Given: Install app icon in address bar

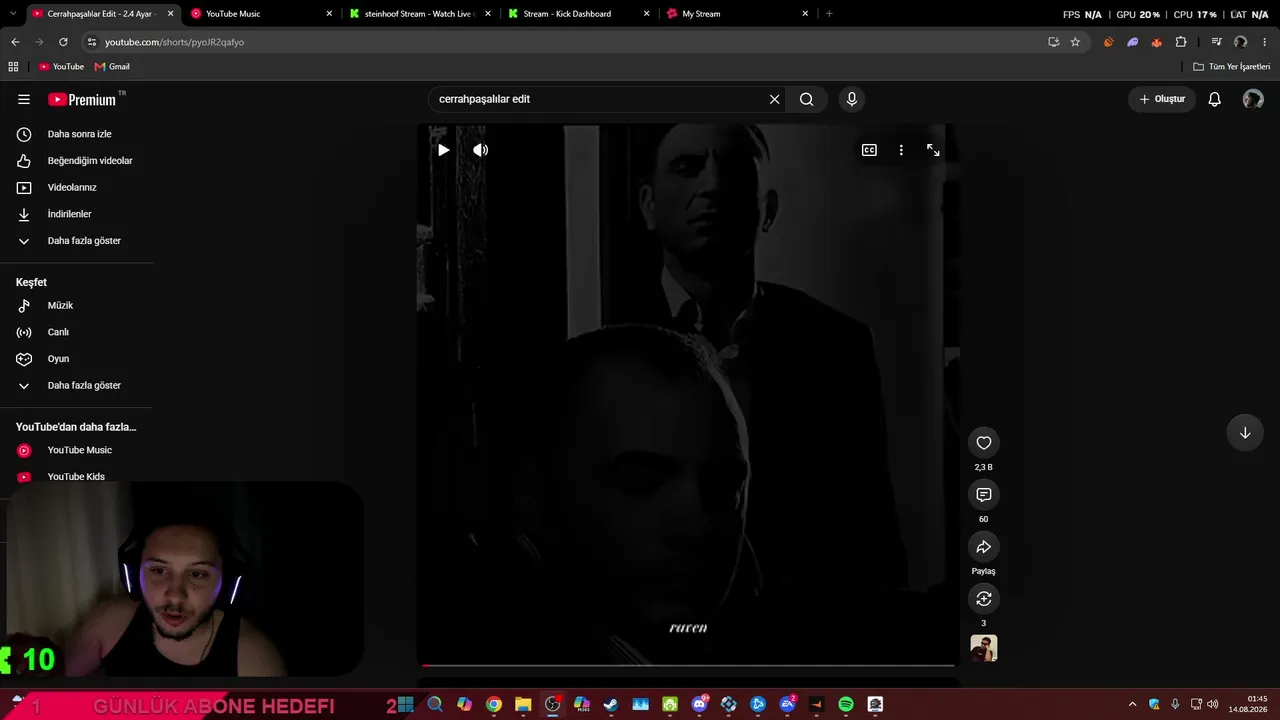Looking at the screenshot, I should [x=1053, y=42].
